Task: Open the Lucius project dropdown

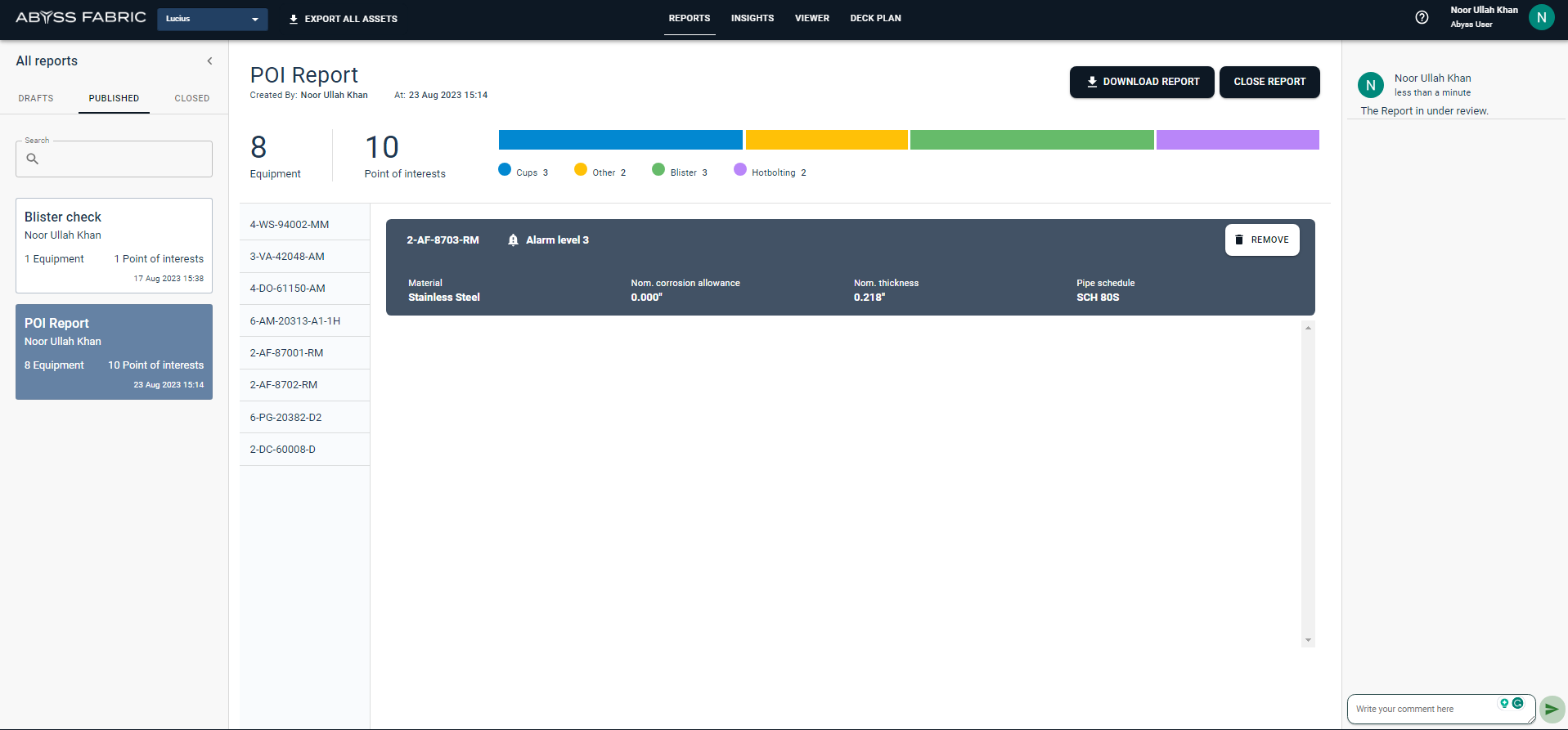Action: click(212, 19)
